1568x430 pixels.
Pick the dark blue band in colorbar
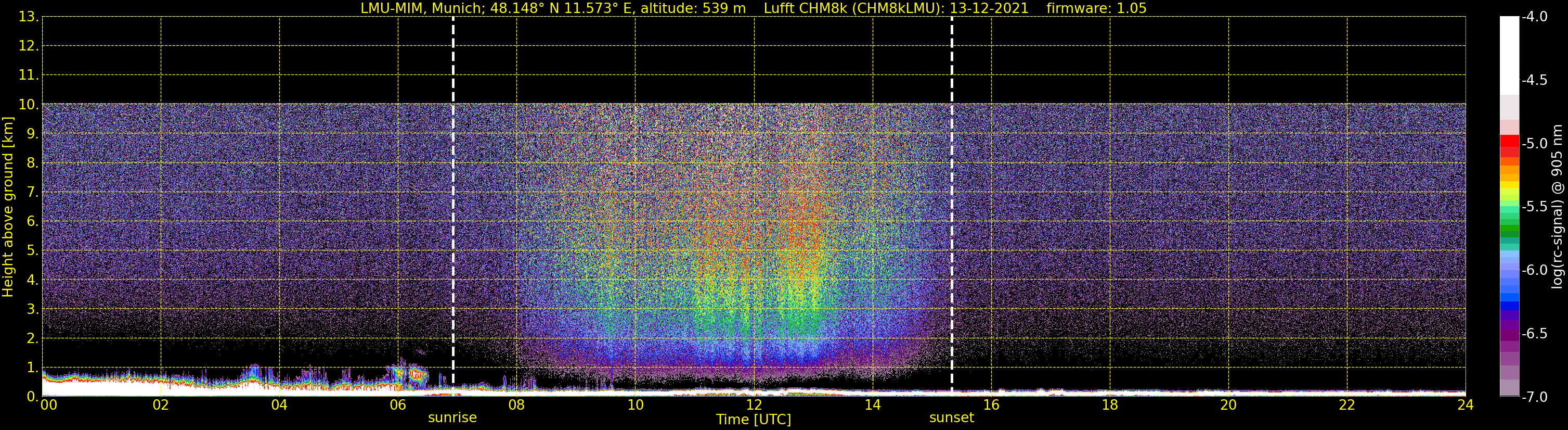[x=1509, y=306]
